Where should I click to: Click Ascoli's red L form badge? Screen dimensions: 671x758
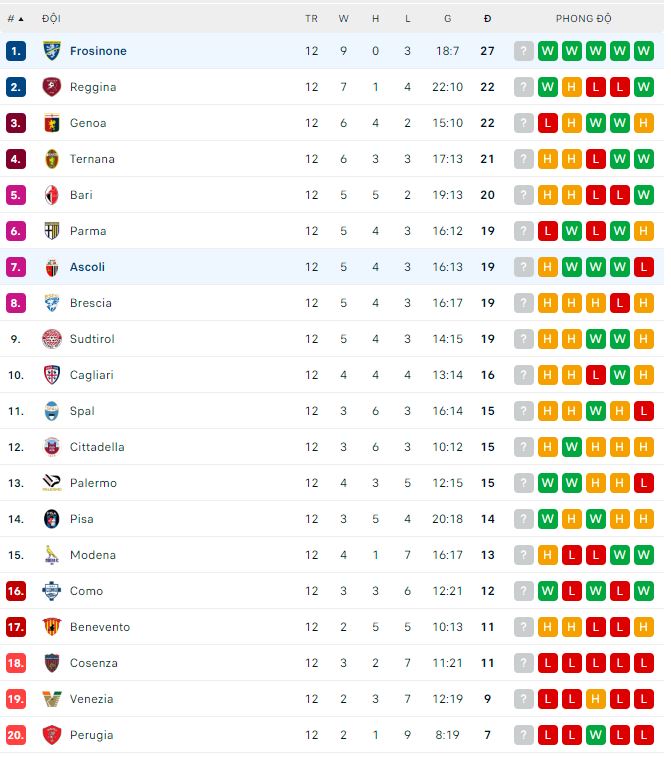644,267
